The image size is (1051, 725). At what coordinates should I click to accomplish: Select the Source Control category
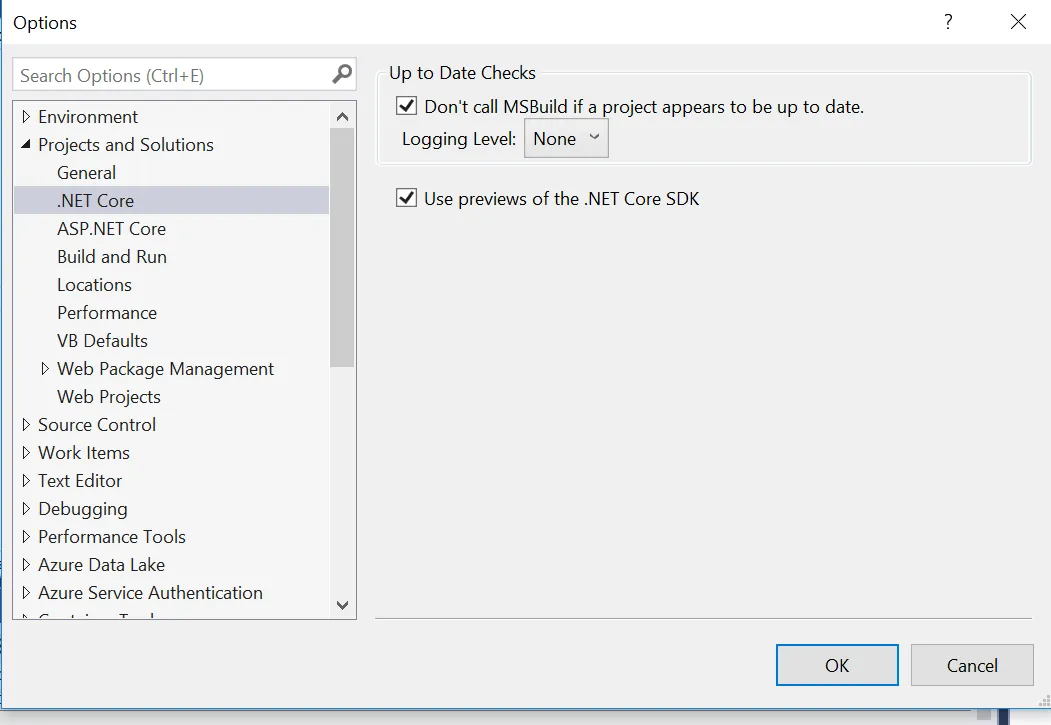coord(97,425)
